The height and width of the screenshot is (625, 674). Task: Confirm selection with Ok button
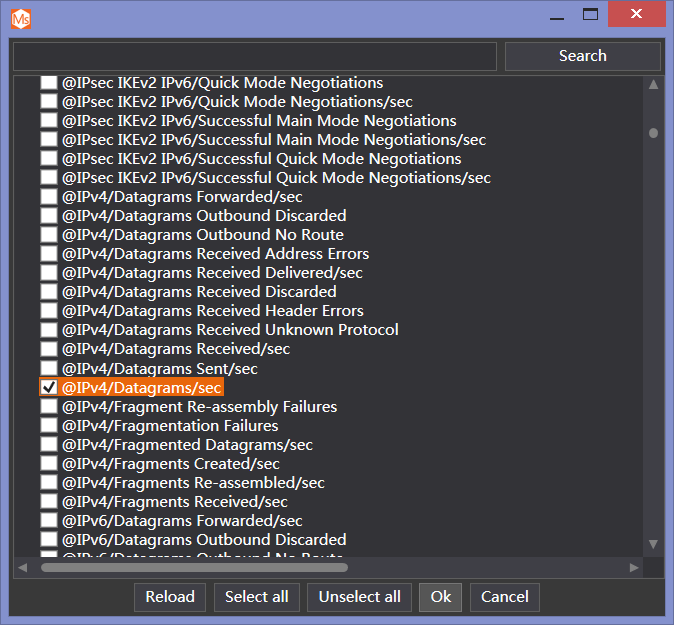(x=441, y=597)
